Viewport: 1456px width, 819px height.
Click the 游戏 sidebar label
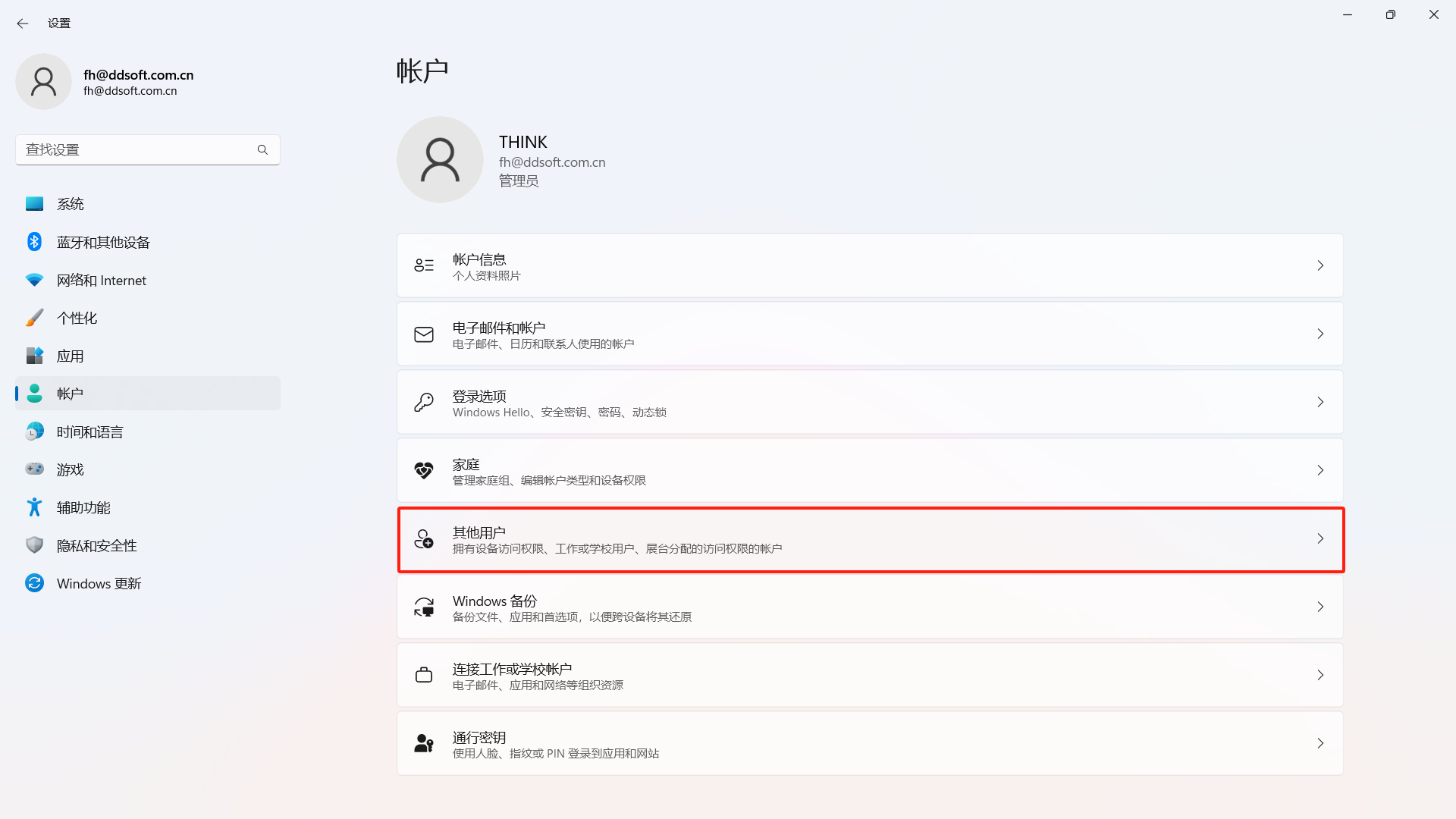pos(71,469)
